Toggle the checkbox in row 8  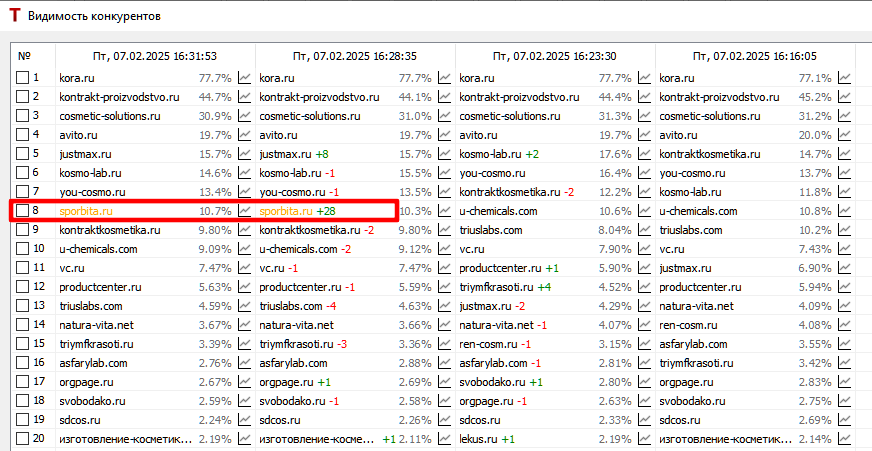22,211
